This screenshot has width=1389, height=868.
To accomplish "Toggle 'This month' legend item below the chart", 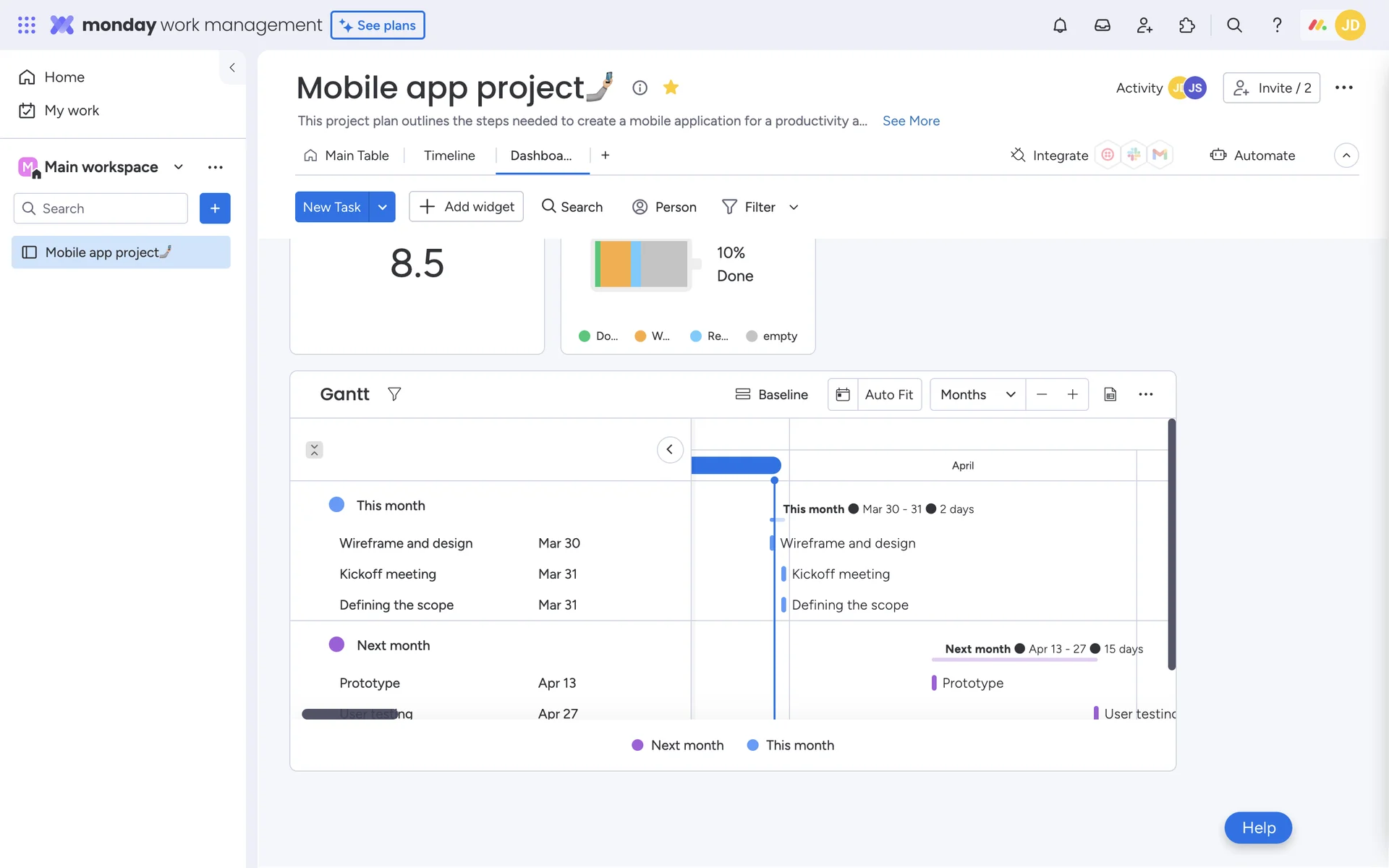I will click(x=791, y=745).
